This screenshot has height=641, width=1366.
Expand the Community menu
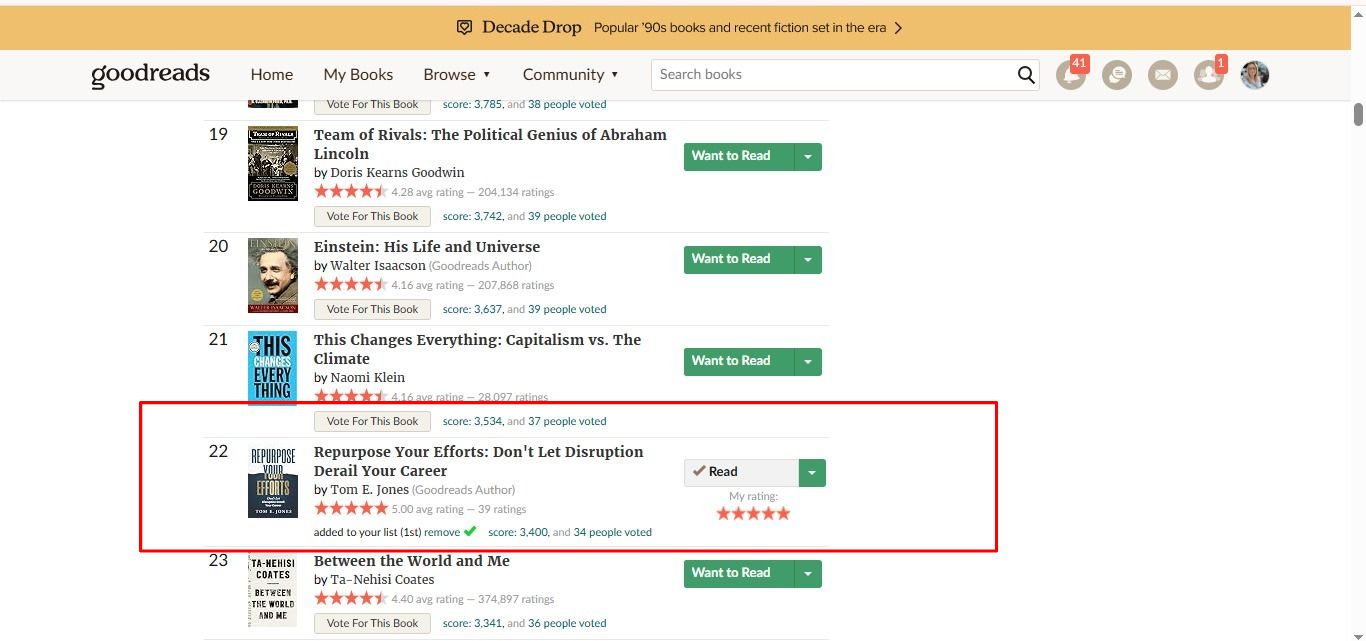[x=570, y=75]
